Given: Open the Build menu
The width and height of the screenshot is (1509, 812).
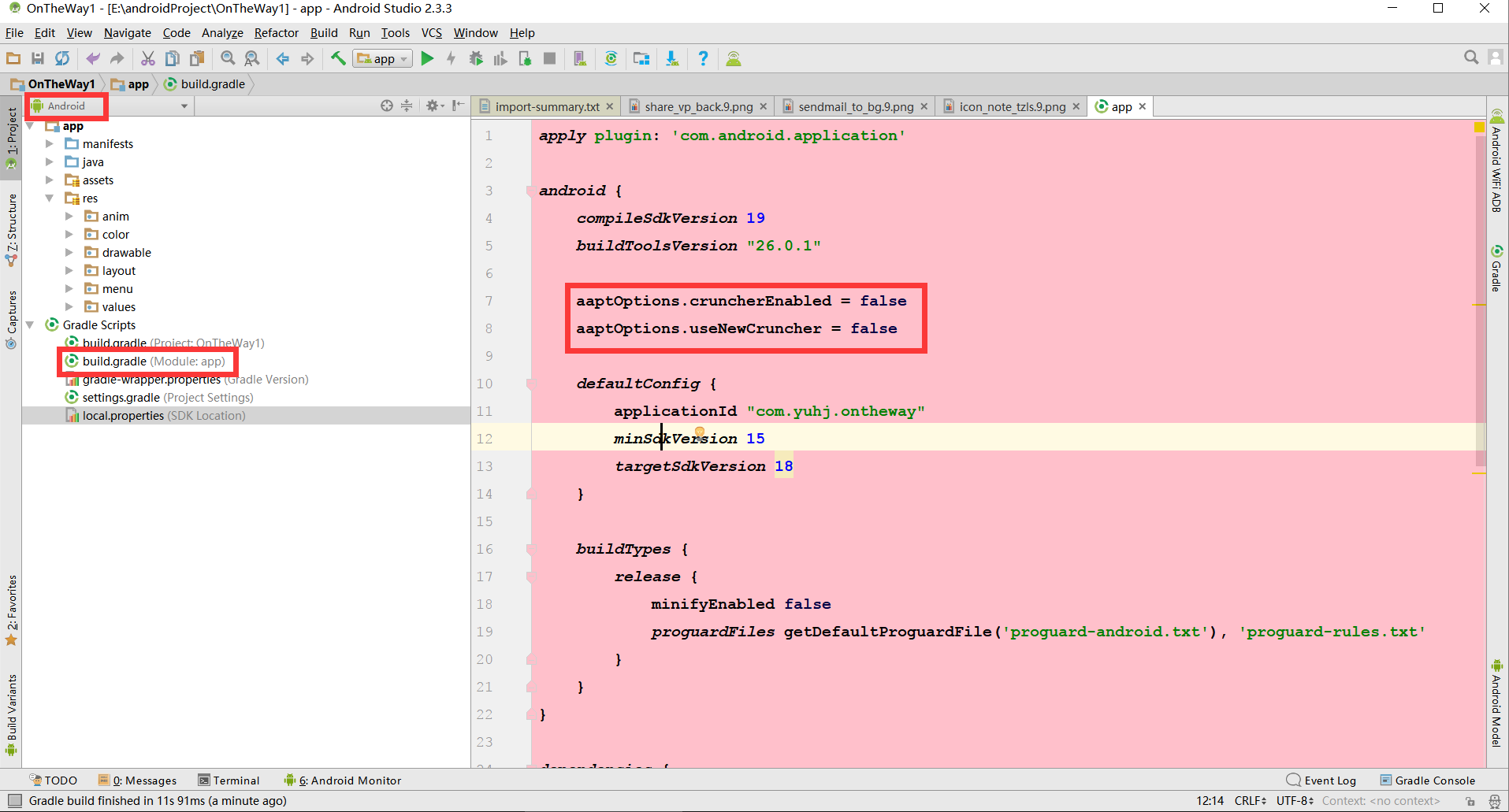Looking at the screenshot, I should pos(323,33).
